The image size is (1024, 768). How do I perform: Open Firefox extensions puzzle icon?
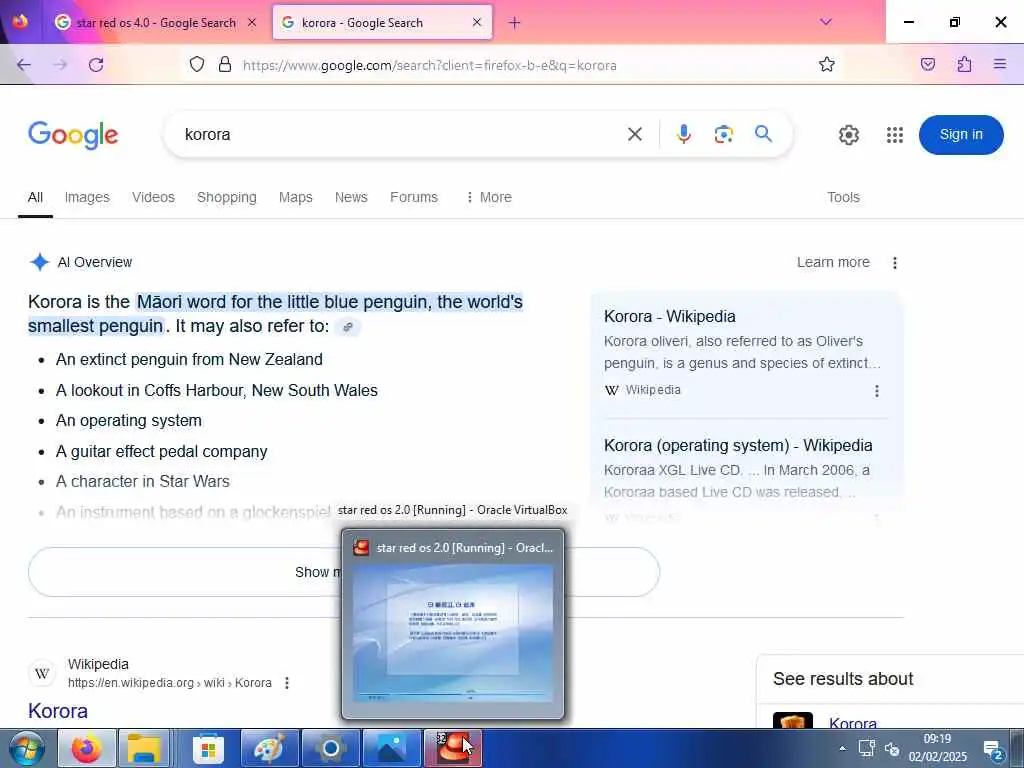click(x=964, y=64)
